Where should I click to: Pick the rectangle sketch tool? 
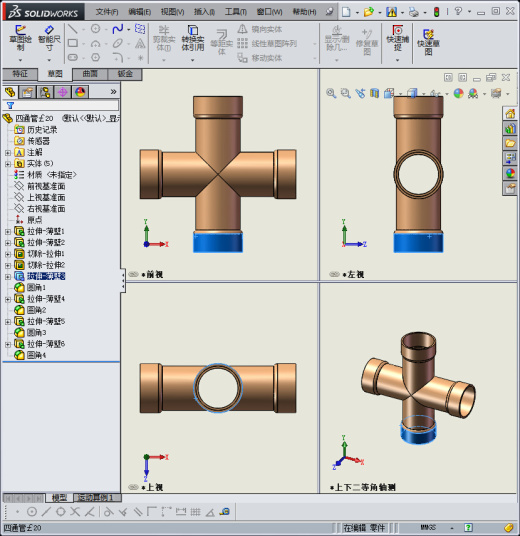click(x=72, y=43)
